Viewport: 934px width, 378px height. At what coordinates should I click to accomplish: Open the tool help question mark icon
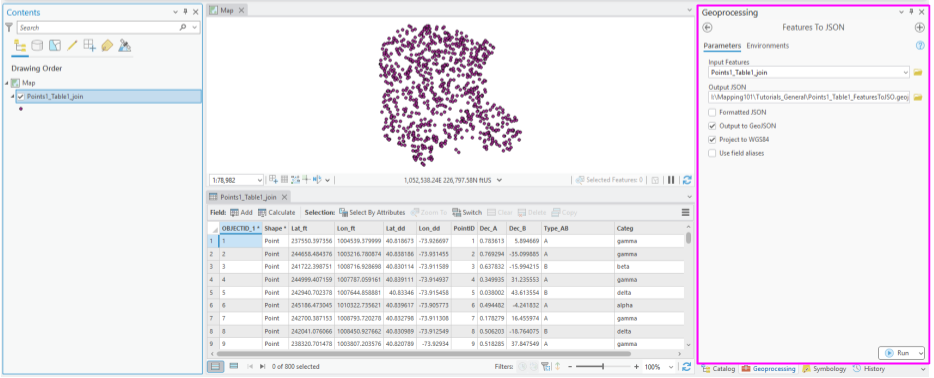click(x=920, y=46)
